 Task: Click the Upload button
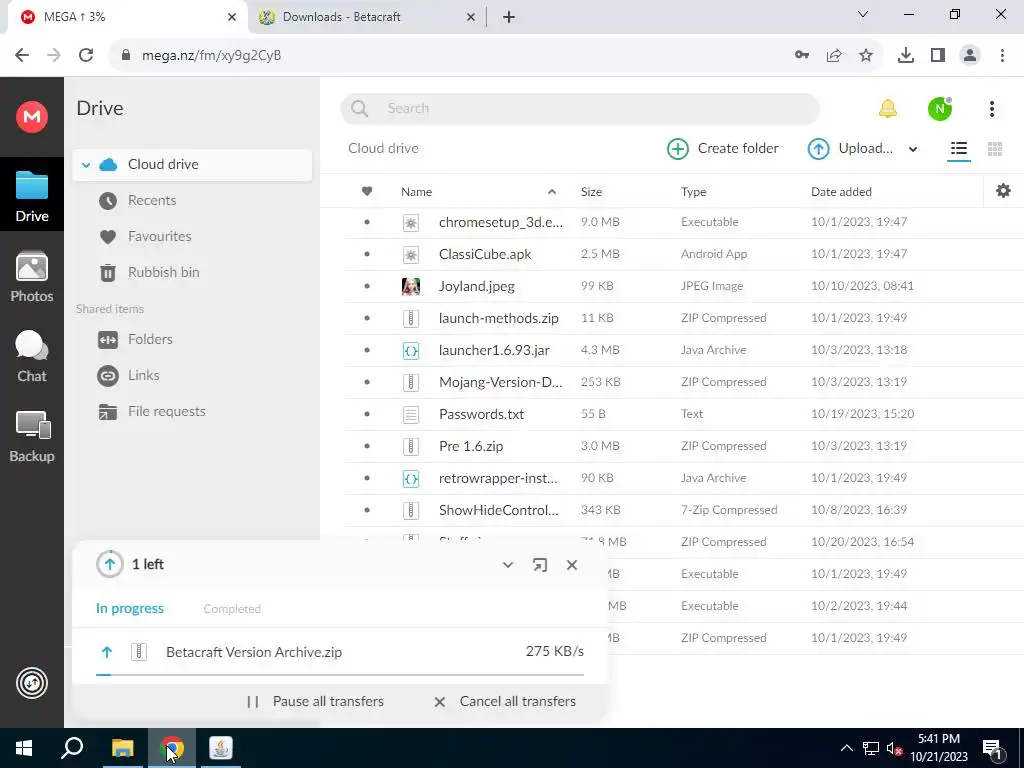(x=850, y=149)
